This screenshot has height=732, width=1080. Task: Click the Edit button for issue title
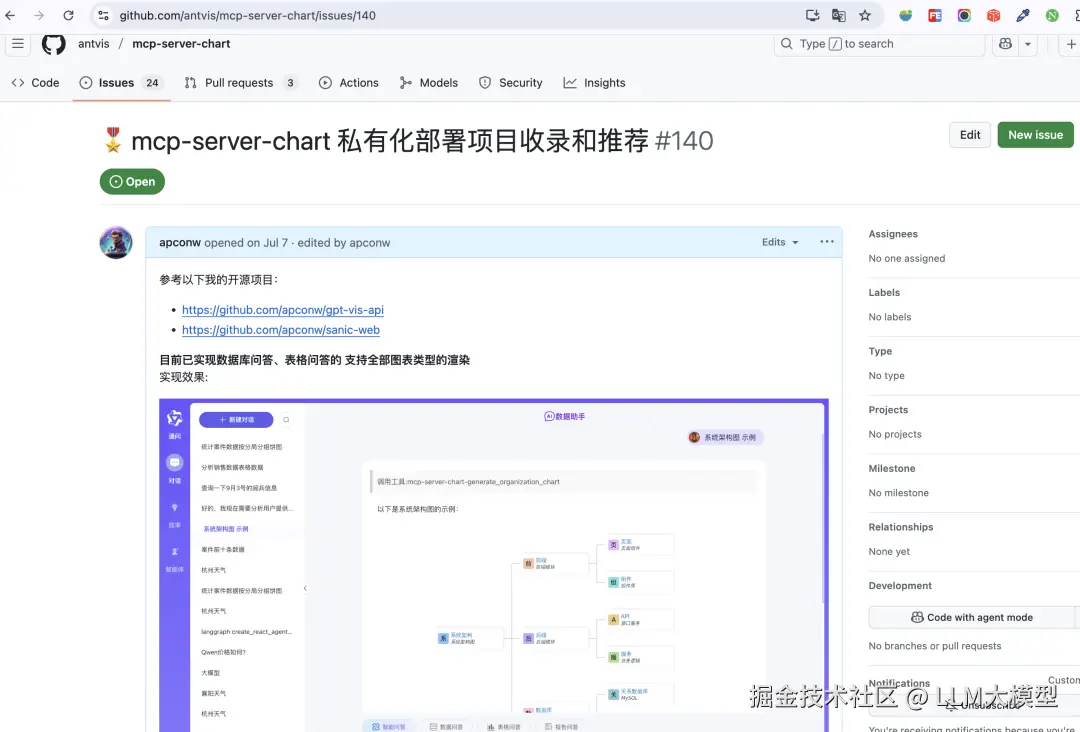point(970,135)
